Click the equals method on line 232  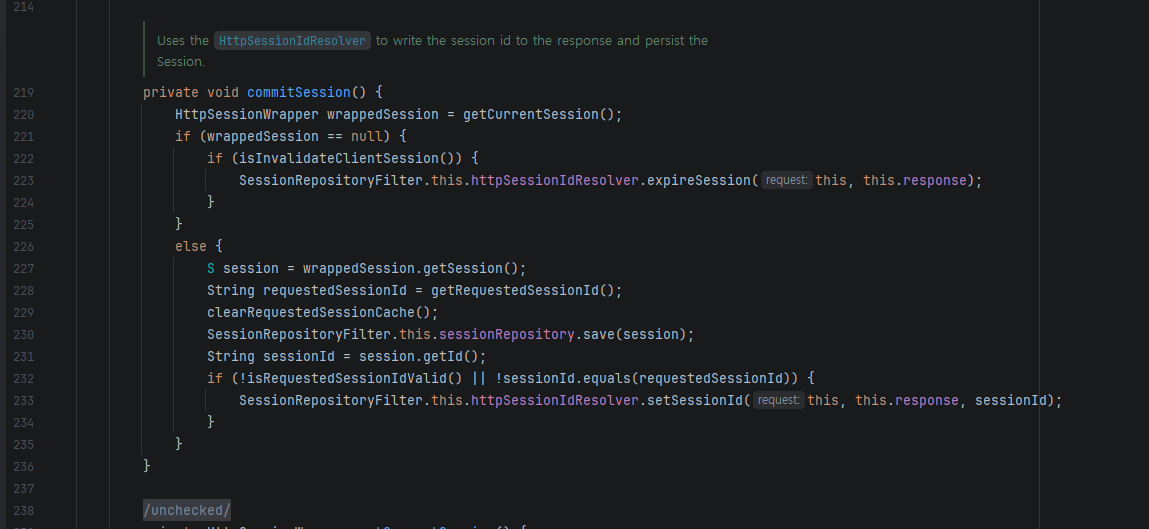pos(607,378)
